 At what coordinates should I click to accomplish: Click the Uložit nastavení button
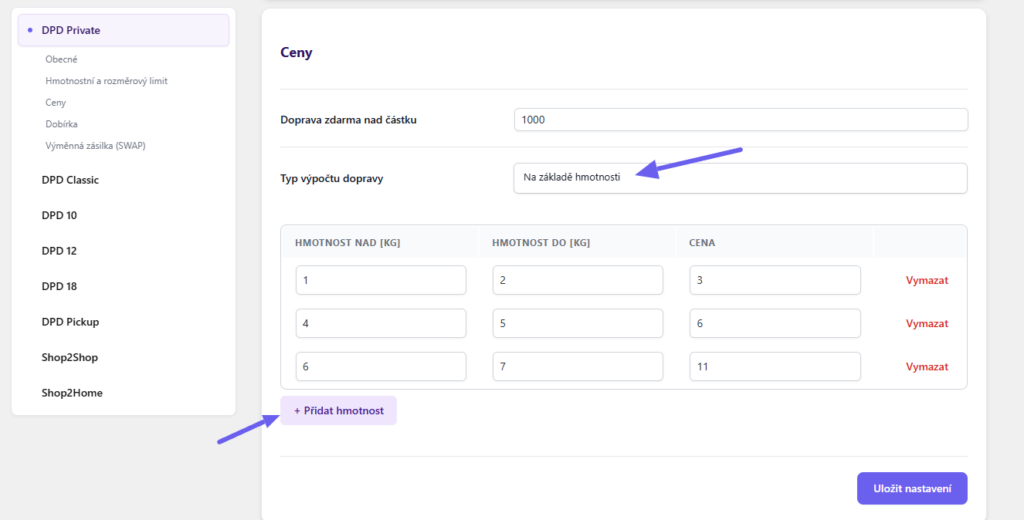click(912, 489)
